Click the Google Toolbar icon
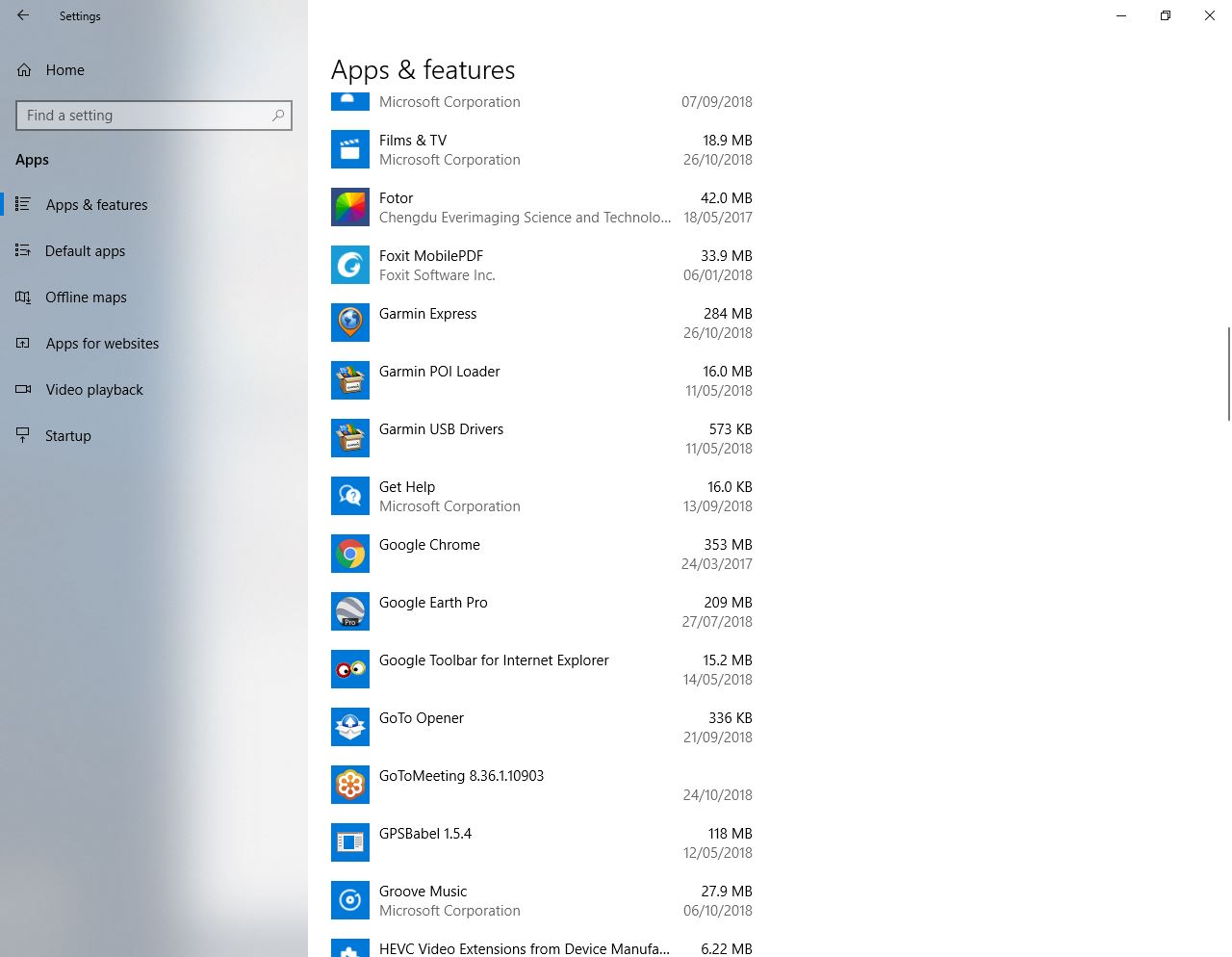Screen dimensions: 1232x957 coord(349,669)
